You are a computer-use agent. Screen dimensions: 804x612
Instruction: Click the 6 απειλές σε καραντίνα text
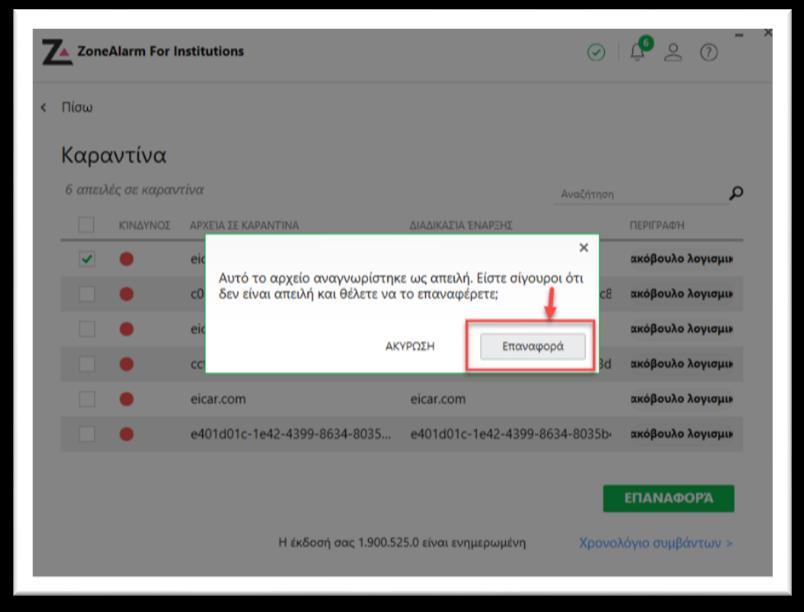pos(134,190)
